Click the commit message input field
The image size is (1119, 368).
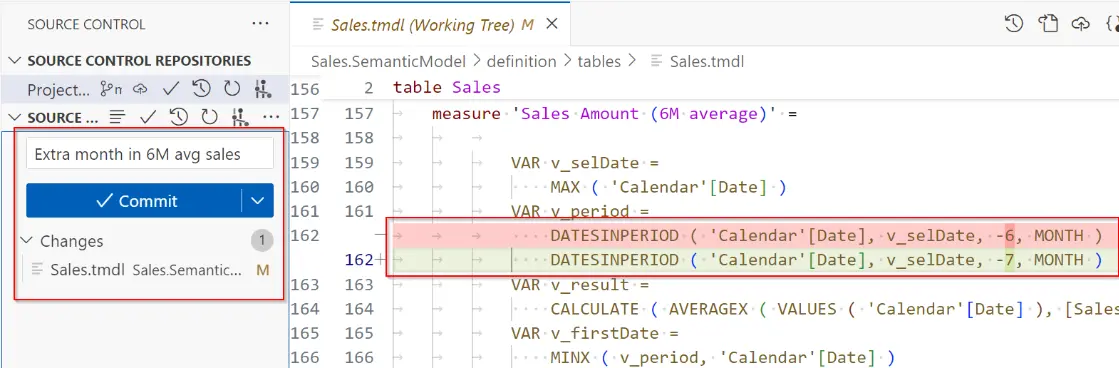tap(150, 153)
